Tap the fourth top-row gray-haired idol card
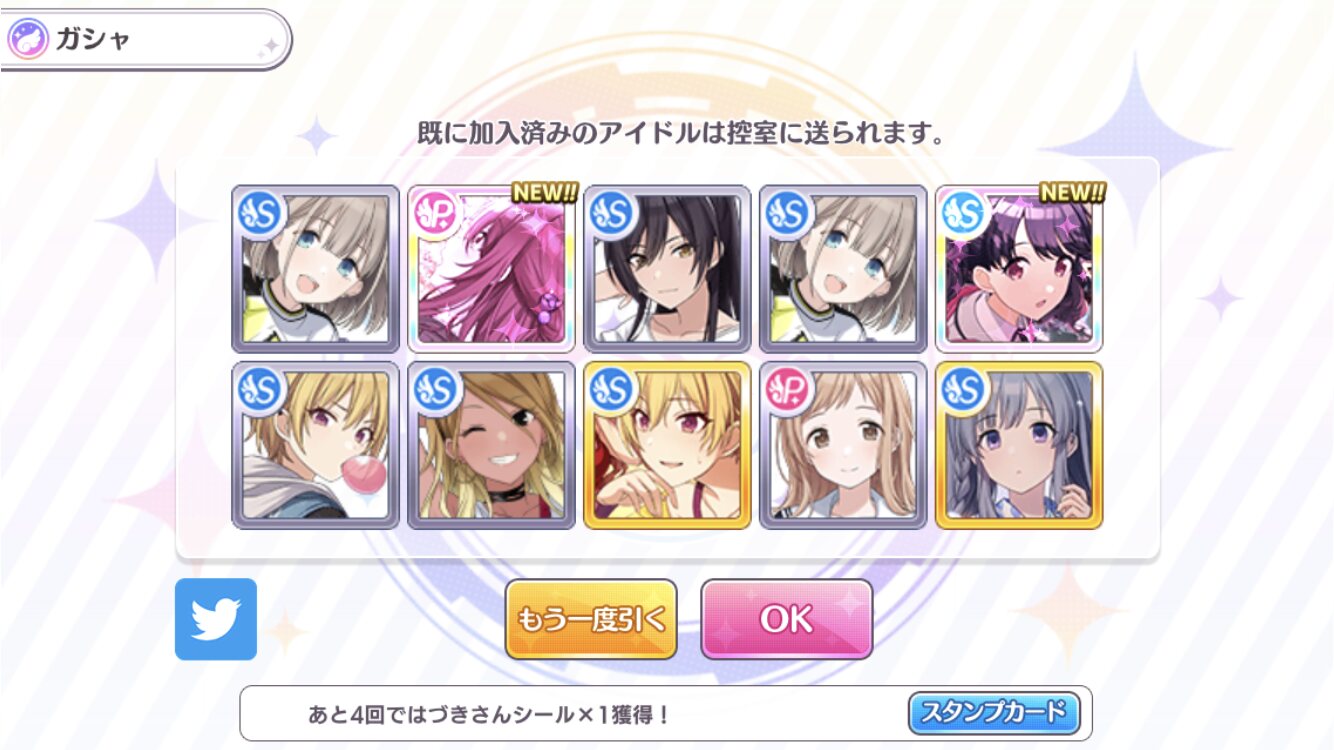This screenshot has width=1334, height=750. pos(843,269)
